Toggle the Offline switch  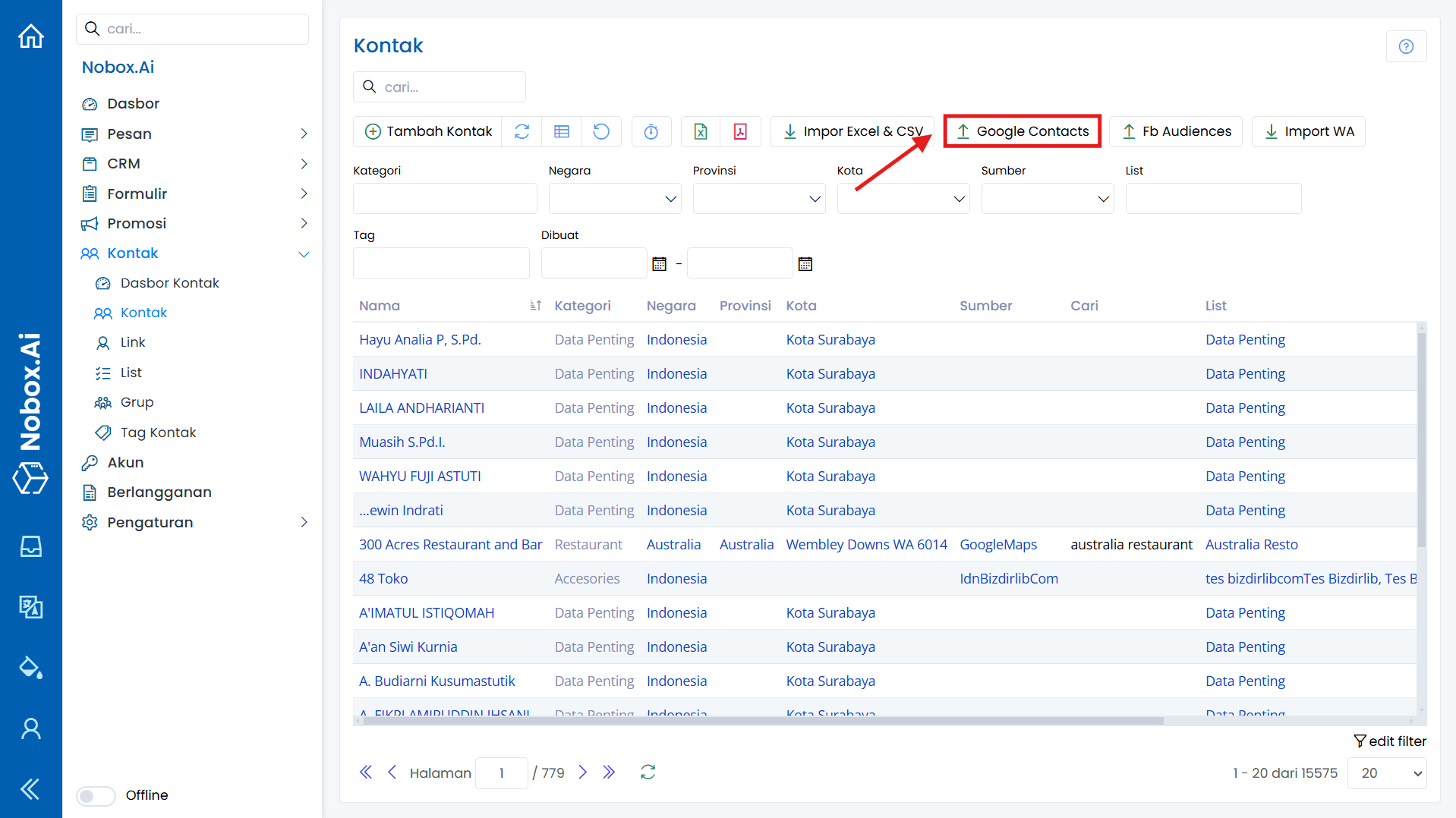click(x=95, y=795)
